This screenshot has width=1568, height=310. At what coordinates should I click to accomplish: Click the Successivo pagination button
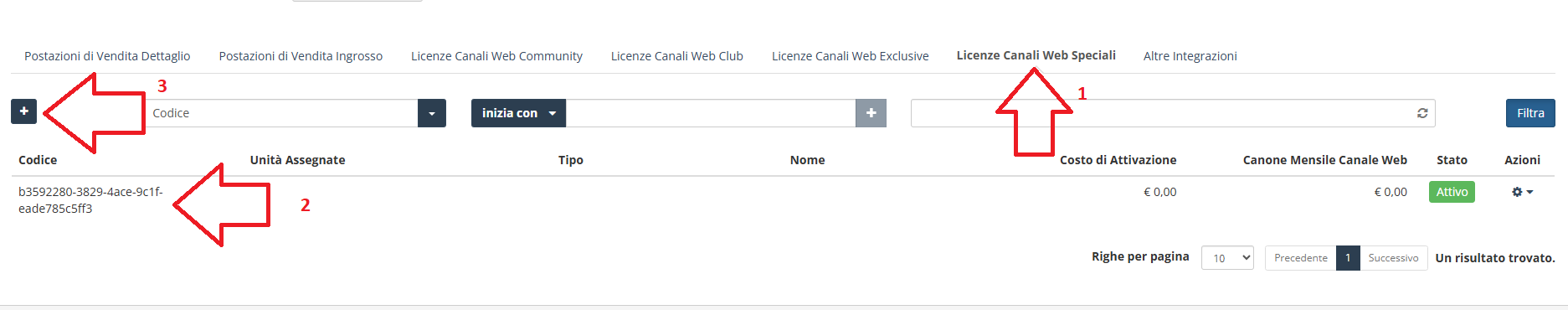point(1393,258)
